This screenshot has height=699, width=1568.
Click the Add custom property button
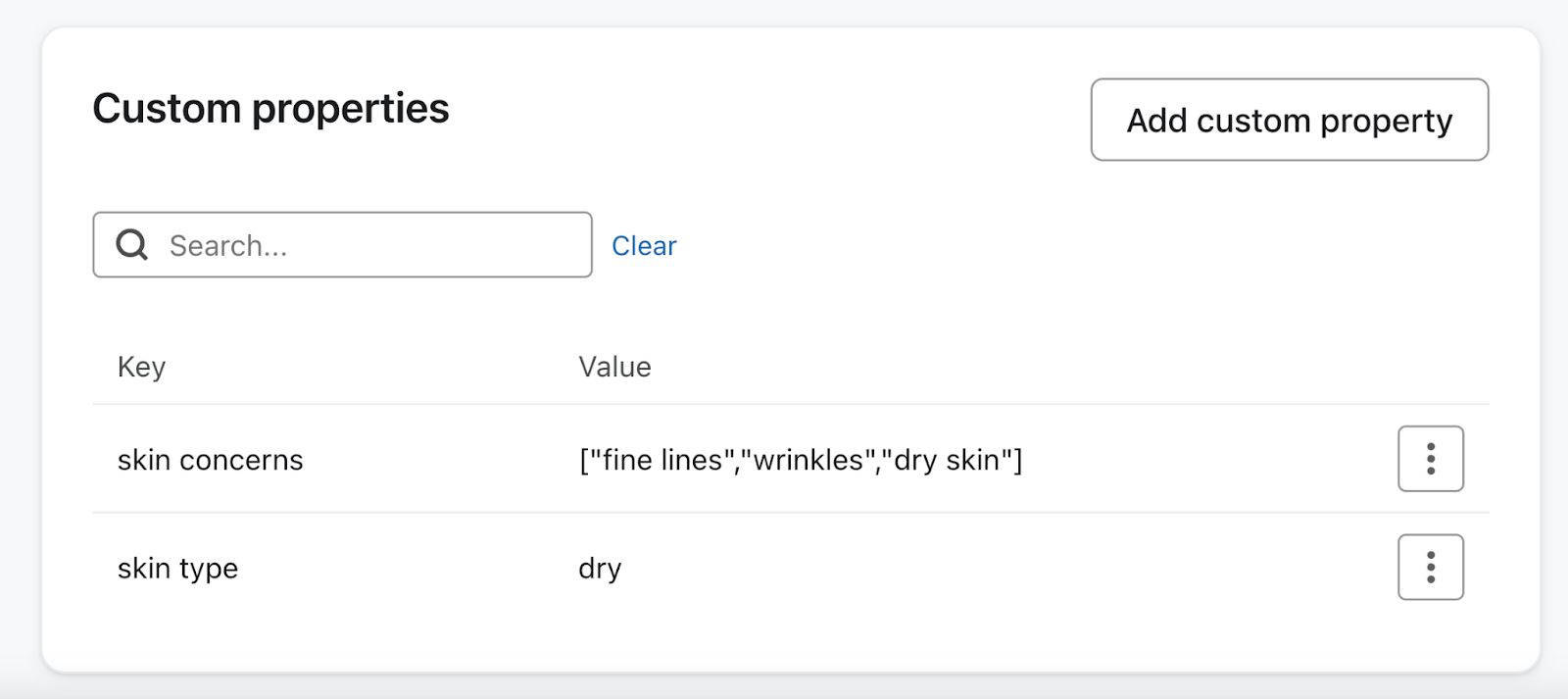(x=1289, y=121)
